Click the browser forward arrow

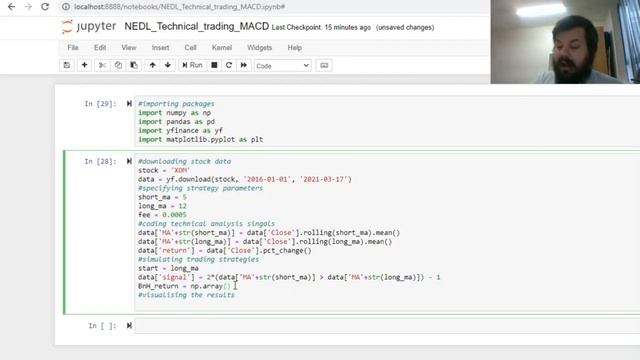[28, 7]
